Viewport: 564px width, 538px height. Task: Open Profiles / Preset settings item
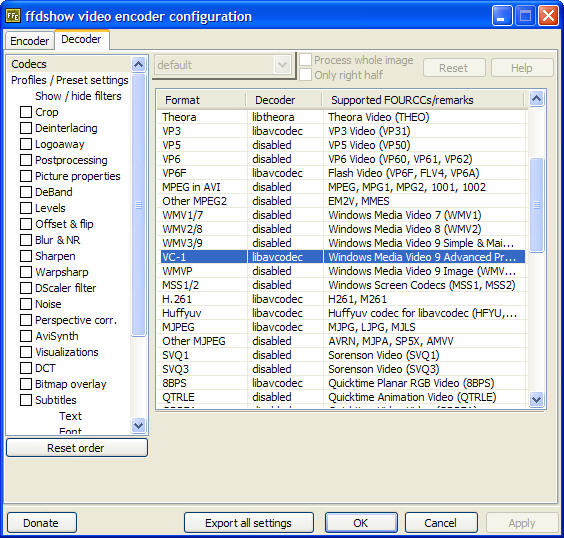[69, 80]
